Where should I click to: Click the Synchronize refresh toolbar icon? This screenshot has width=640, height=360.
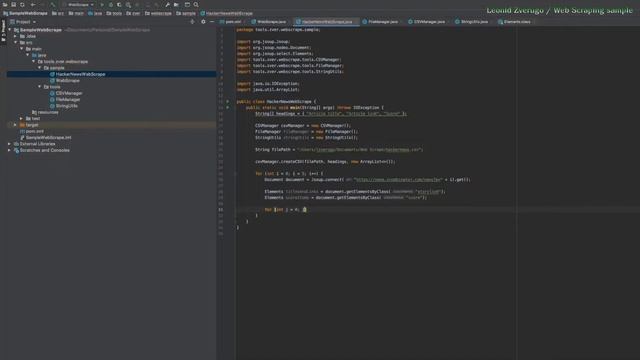tap(22, 5)
